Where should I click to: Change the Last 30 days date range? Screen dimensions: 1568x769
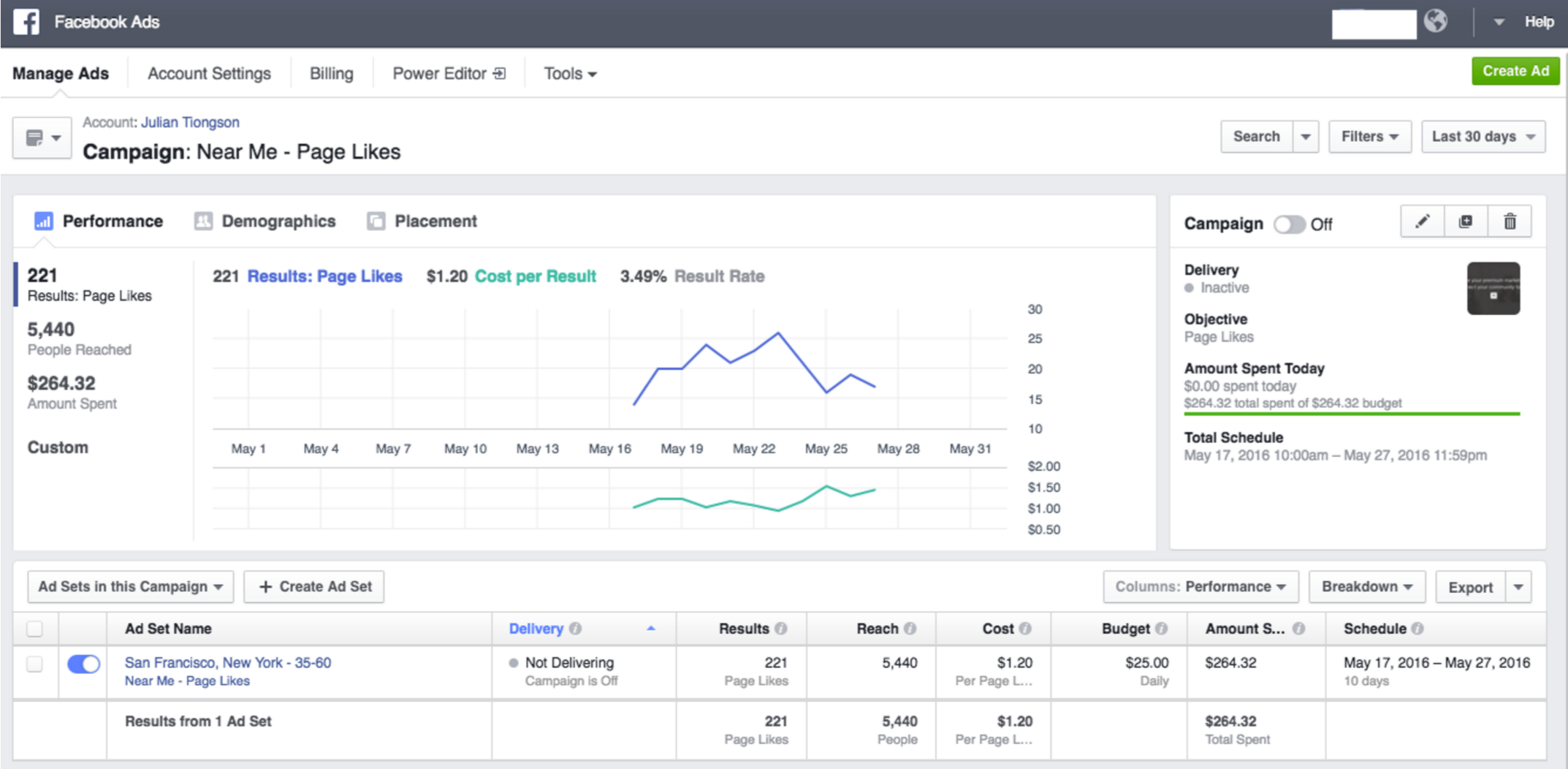pos(1483,137)
